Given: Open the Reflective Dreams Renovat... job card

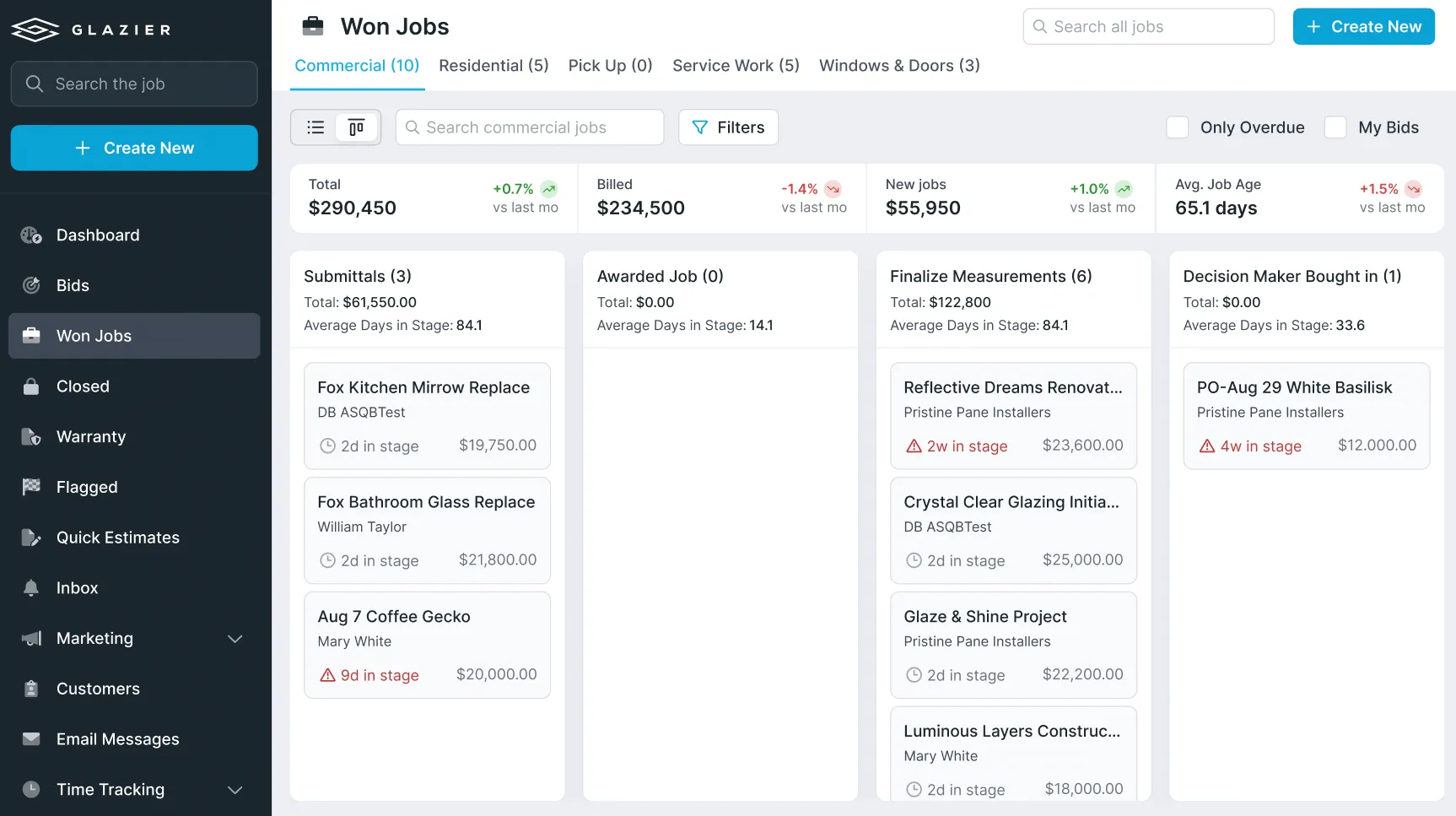Looking at the screenshot, I should 1013,416.
